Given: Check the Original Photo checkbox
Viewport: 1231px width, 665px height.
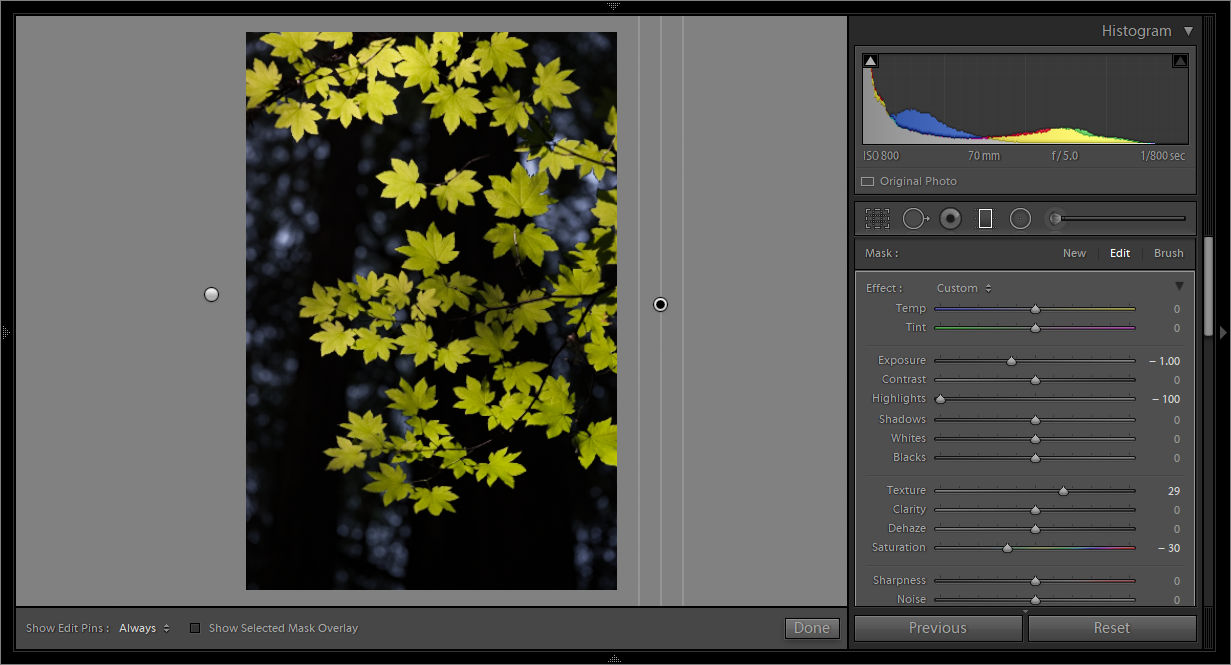Looking at the screenshot, I should (867, 181).
